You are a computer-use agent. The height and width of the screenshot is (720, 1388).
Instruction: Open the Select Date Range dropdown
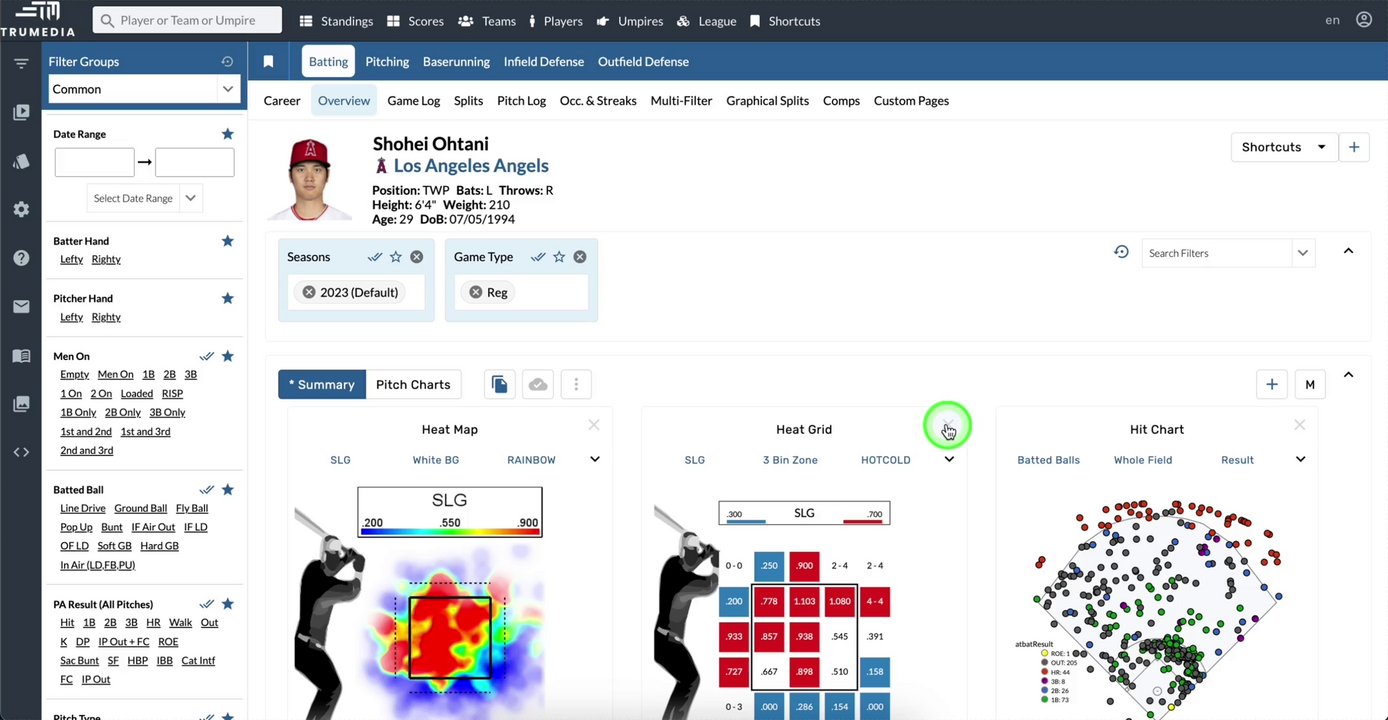[144, 198]
